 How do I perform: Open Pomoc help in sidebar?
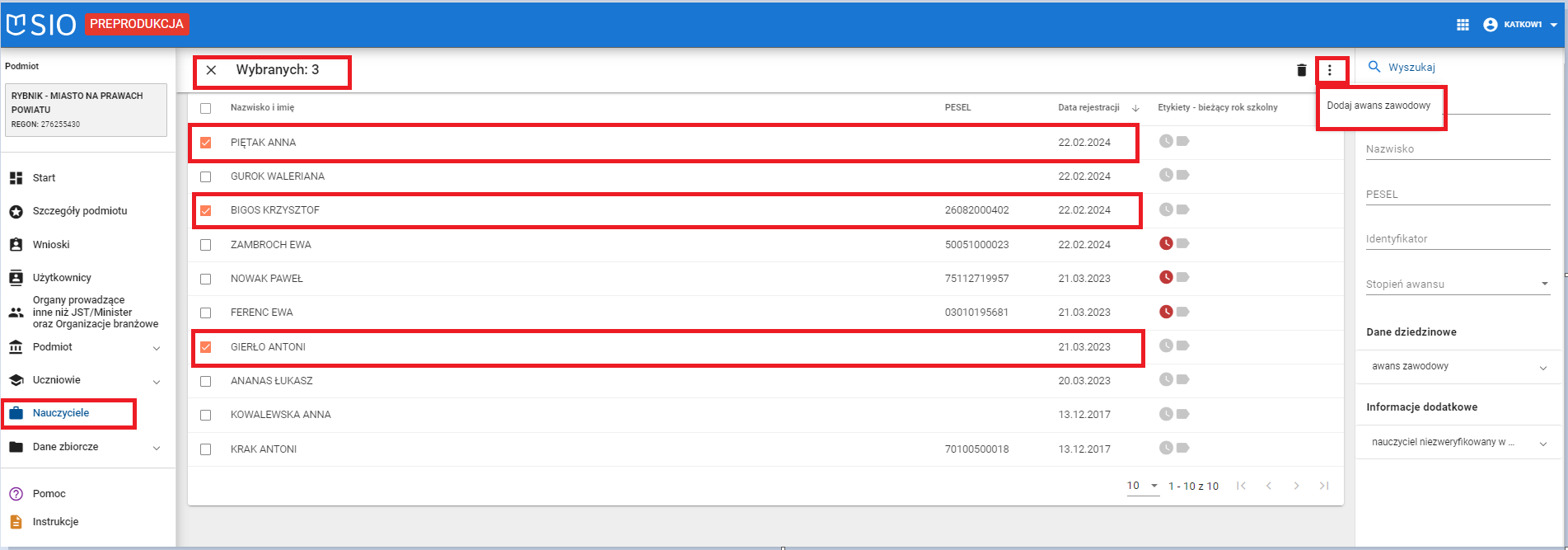[49, 494]
